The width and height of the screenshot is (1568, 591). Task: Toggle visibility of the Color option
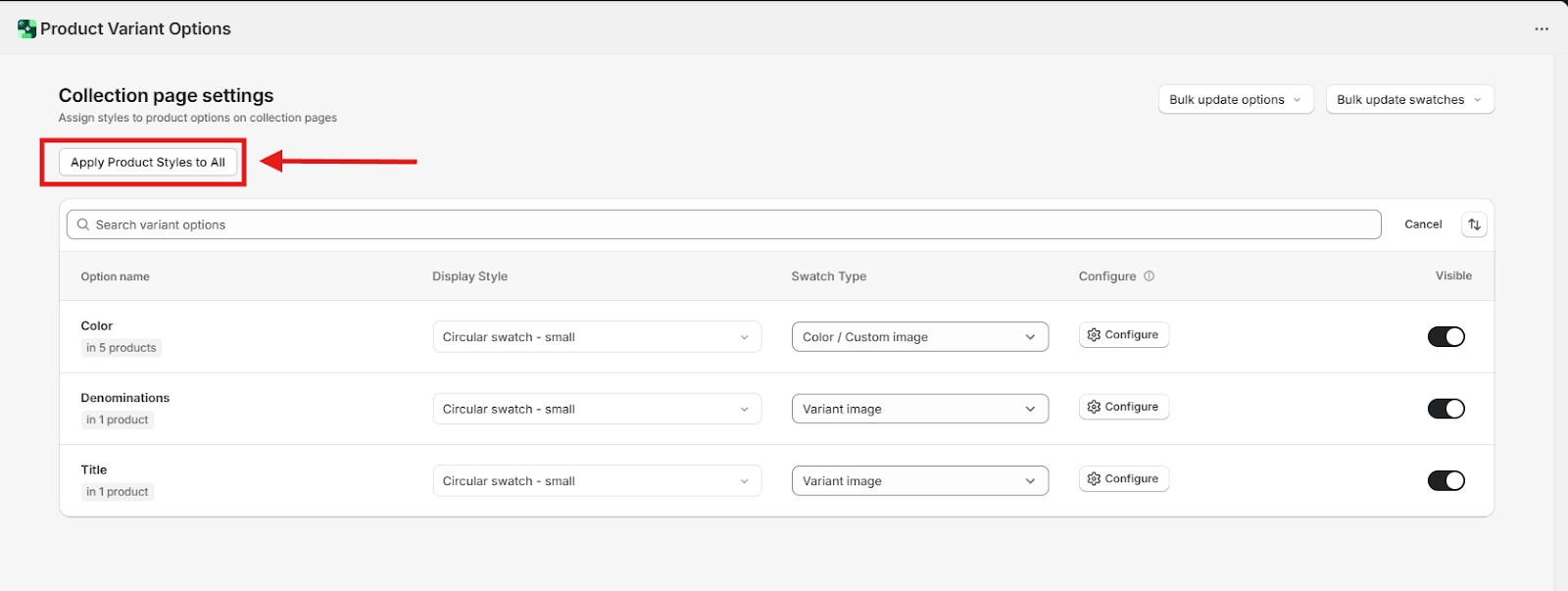pyautogui.click(x=1445, y=337)
